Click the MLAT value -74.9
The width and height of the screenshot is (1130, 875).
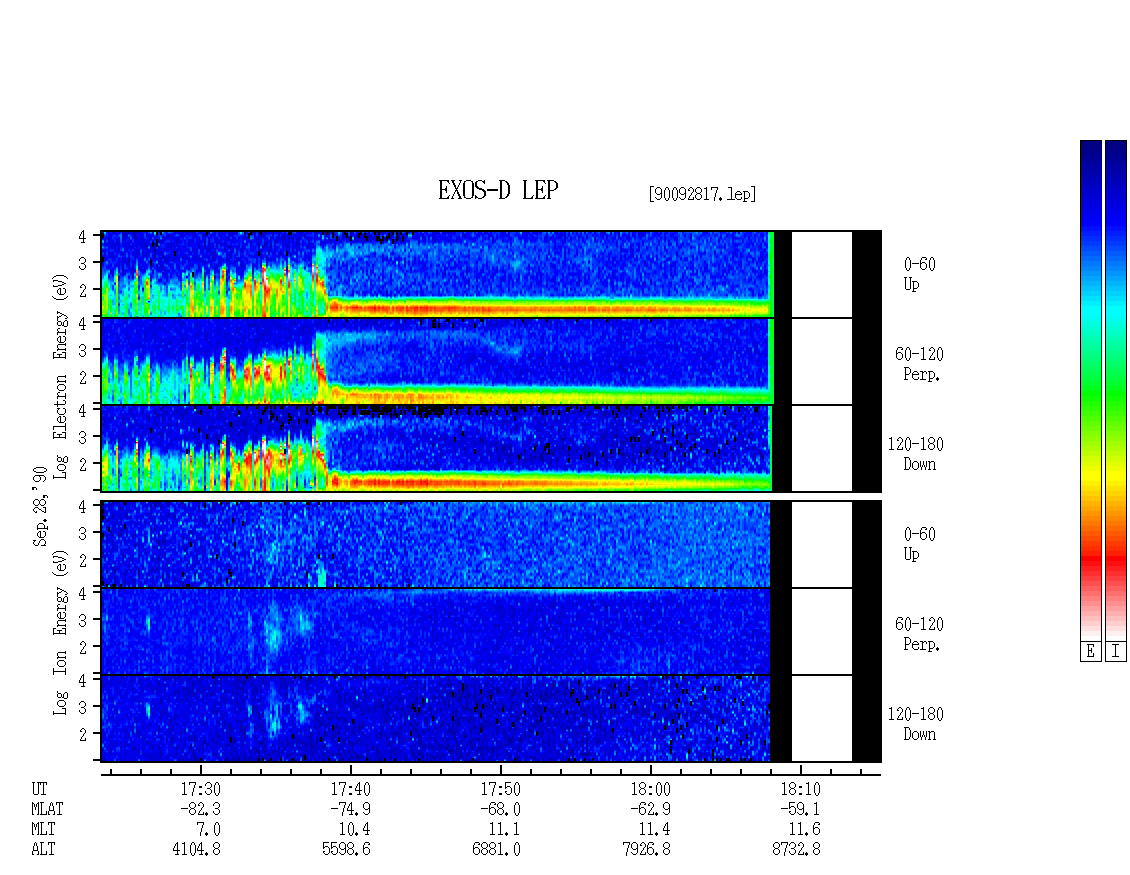[350, 809]
